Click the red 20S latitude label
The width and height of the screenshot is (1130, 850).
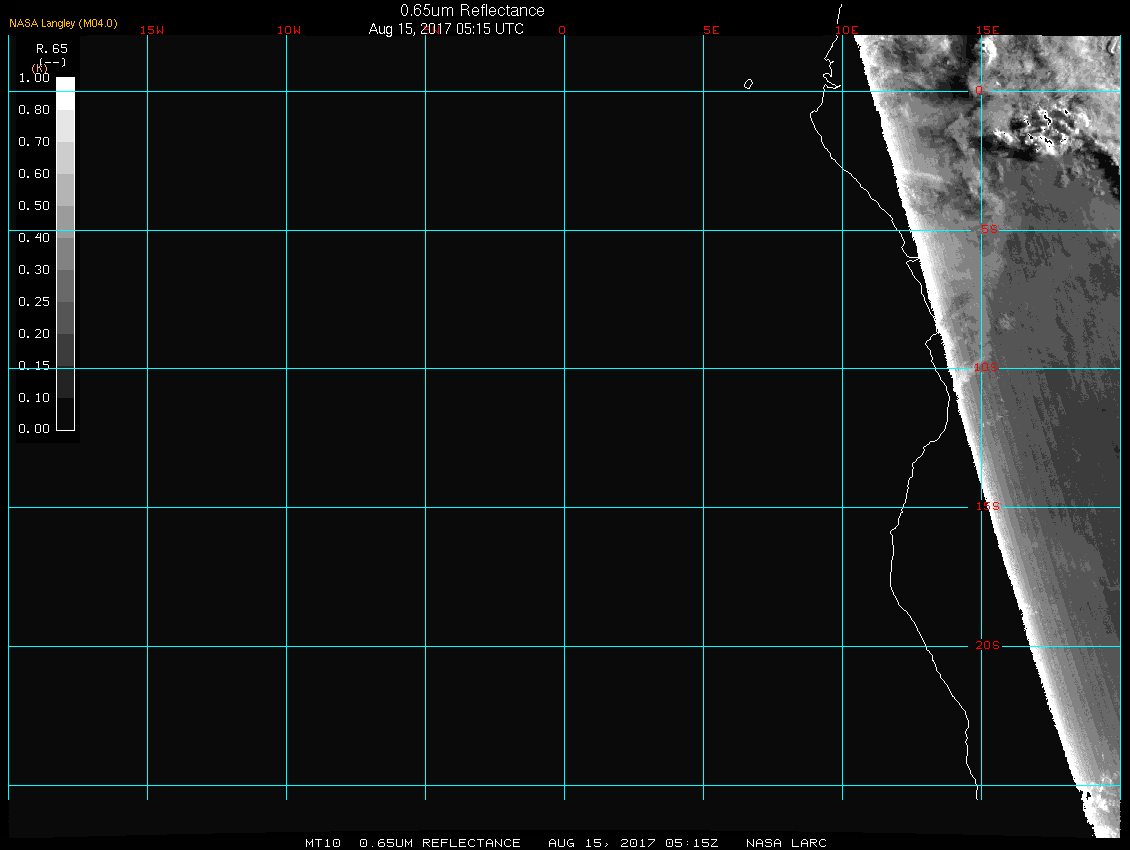pos(987,646)
